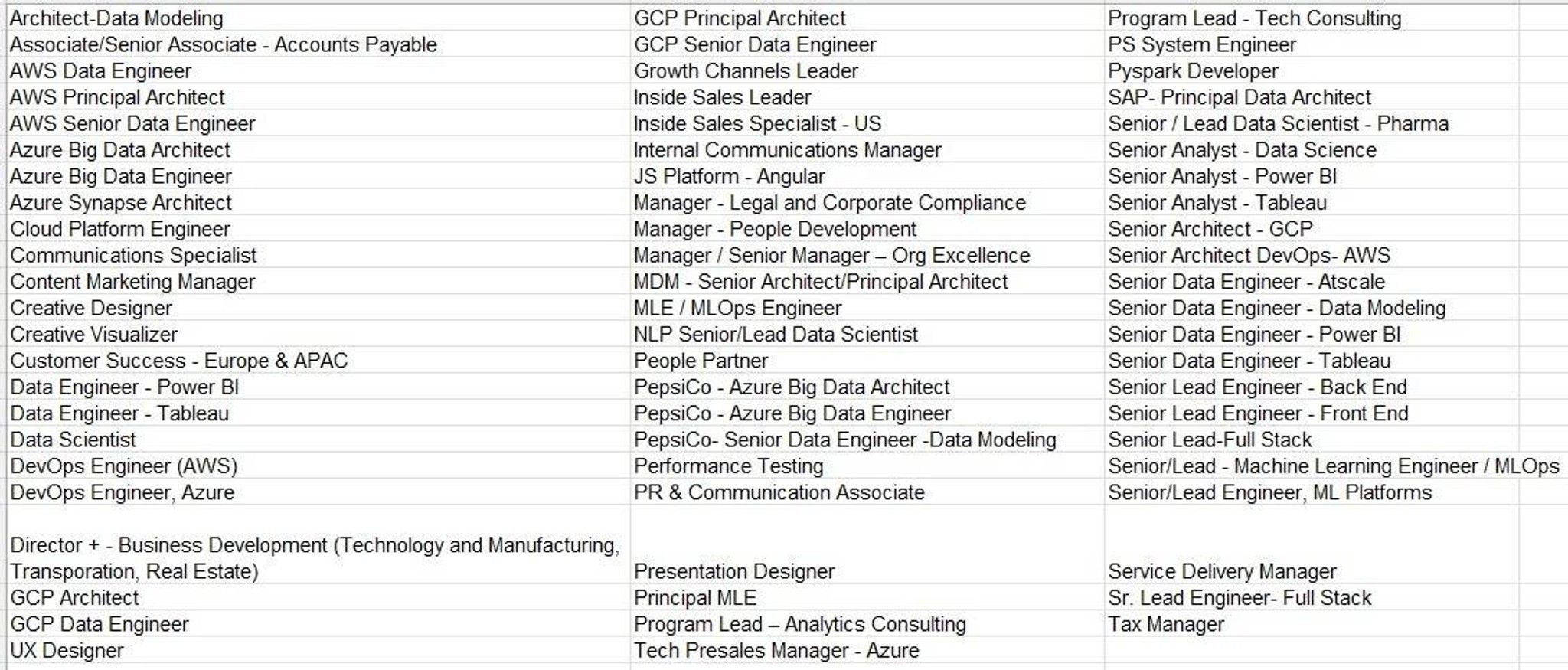Select Internal Communications Manager cell

(867, 149)
